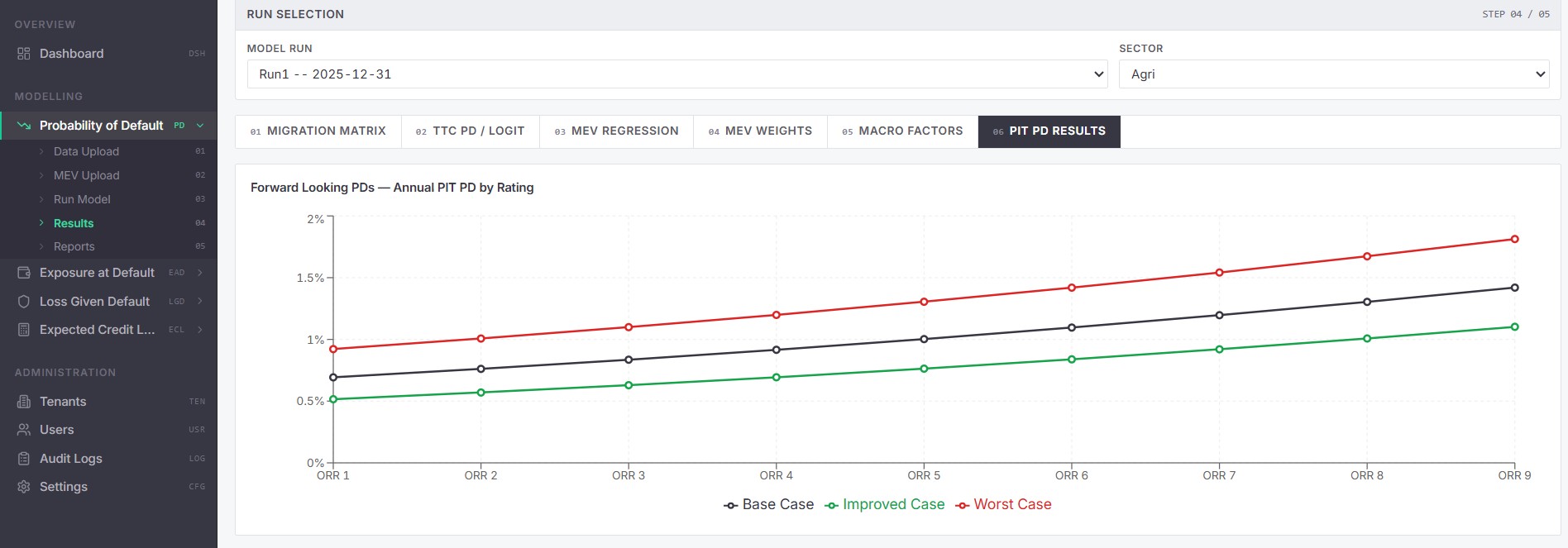This screenshot has height=548, width=1568.
Task: Click the Base Case legend marker icon
Action: click(x=730, y=505)
